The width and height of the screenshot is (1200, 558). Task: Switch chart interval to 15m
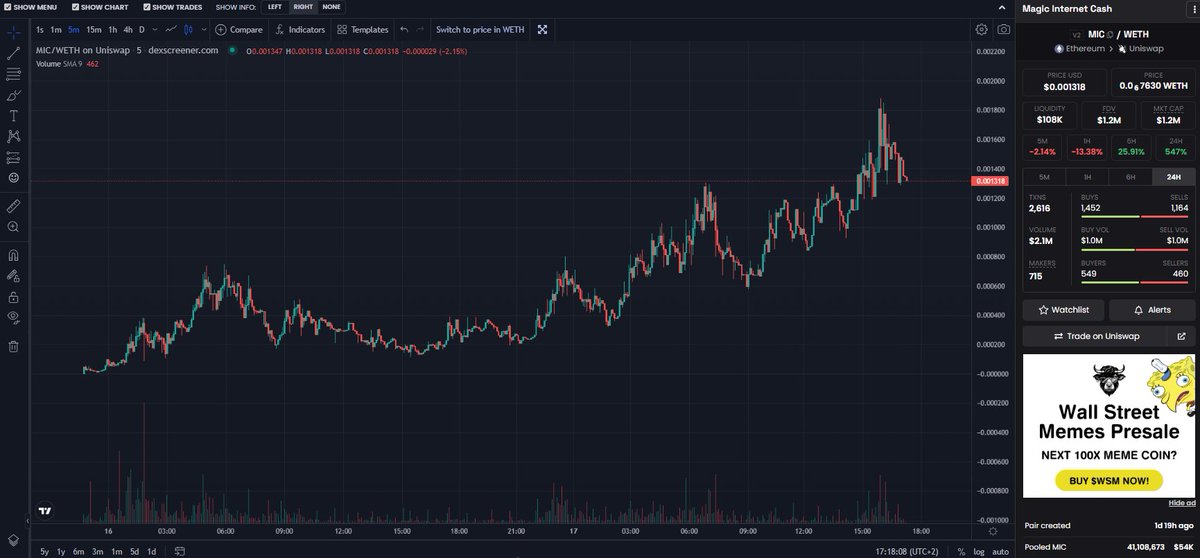[94, 30]
